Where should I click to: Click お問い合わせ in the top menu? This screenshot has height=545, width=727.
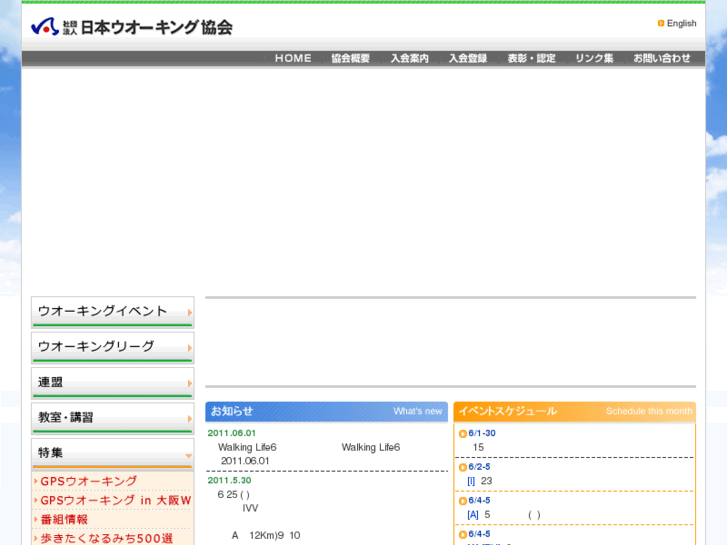click(661, 59)
